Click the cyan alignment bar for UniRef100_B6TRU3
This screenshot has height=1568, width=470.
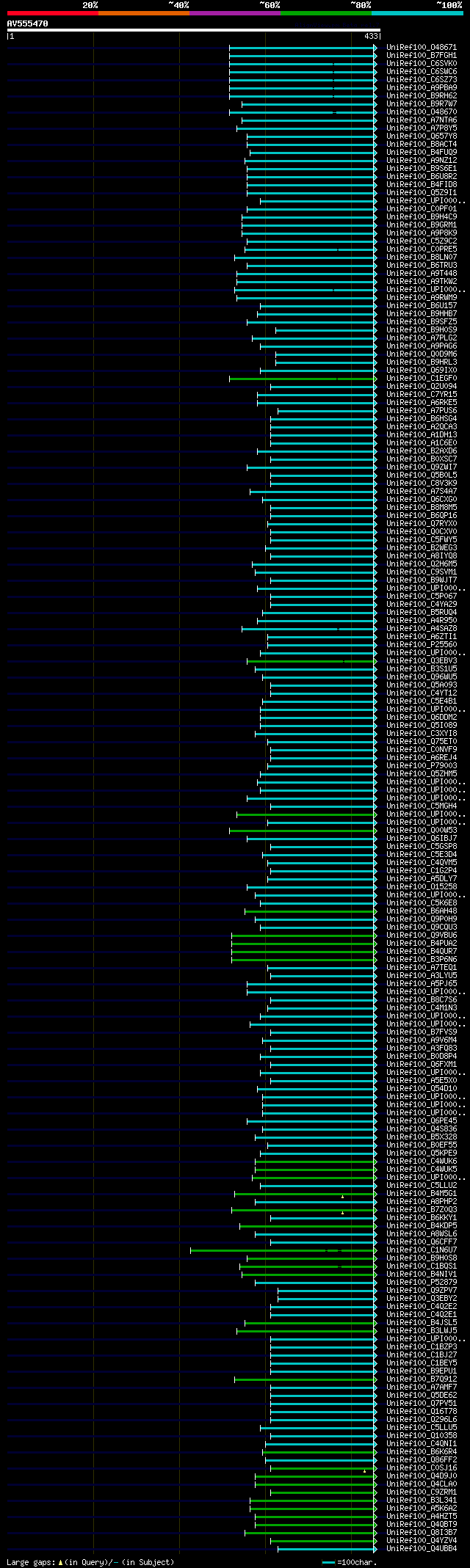[310, 265]
